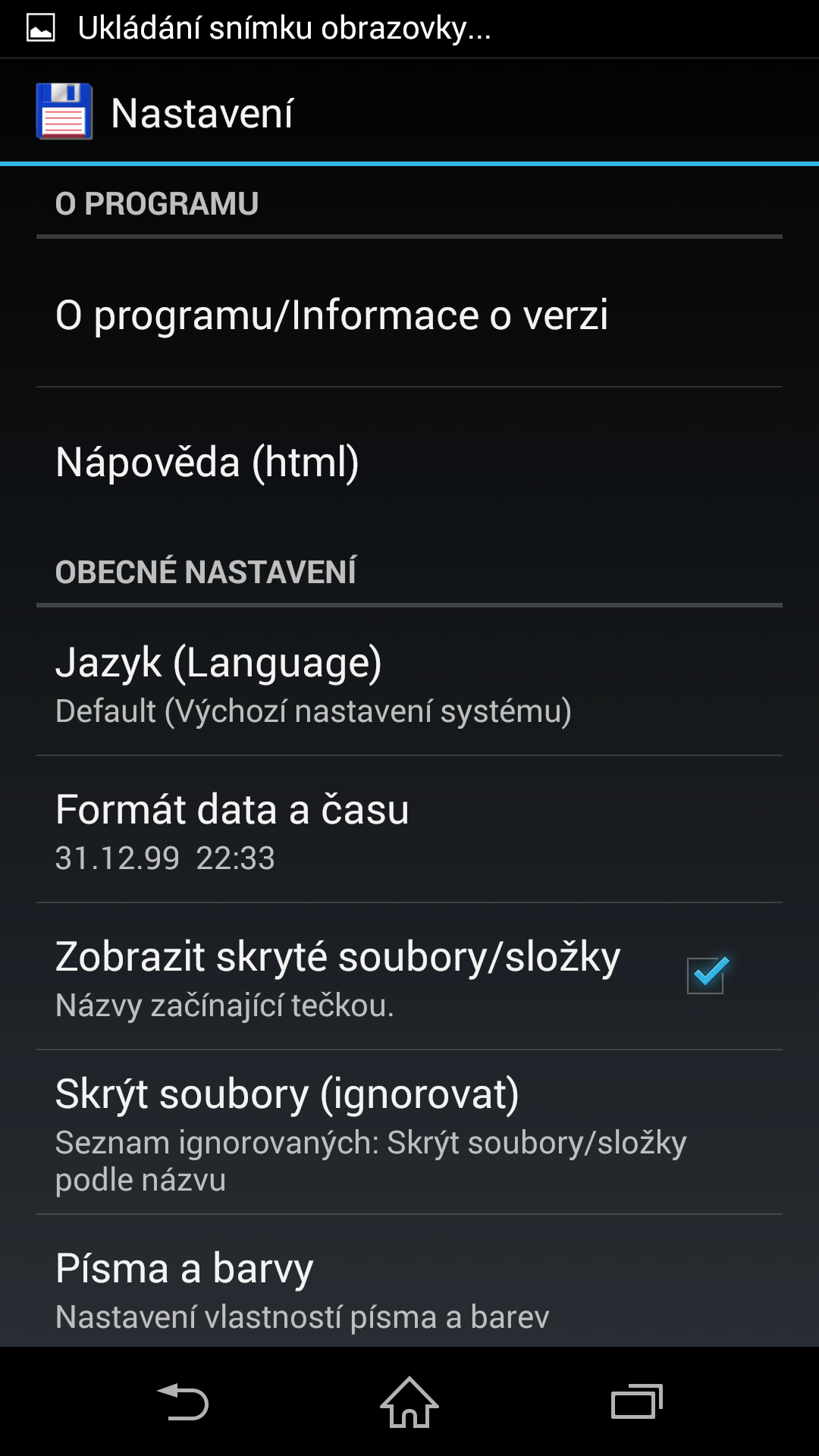819x1456 pixels.
Task: Tap the screenshot saving notification icon
Action: point(41,29)
